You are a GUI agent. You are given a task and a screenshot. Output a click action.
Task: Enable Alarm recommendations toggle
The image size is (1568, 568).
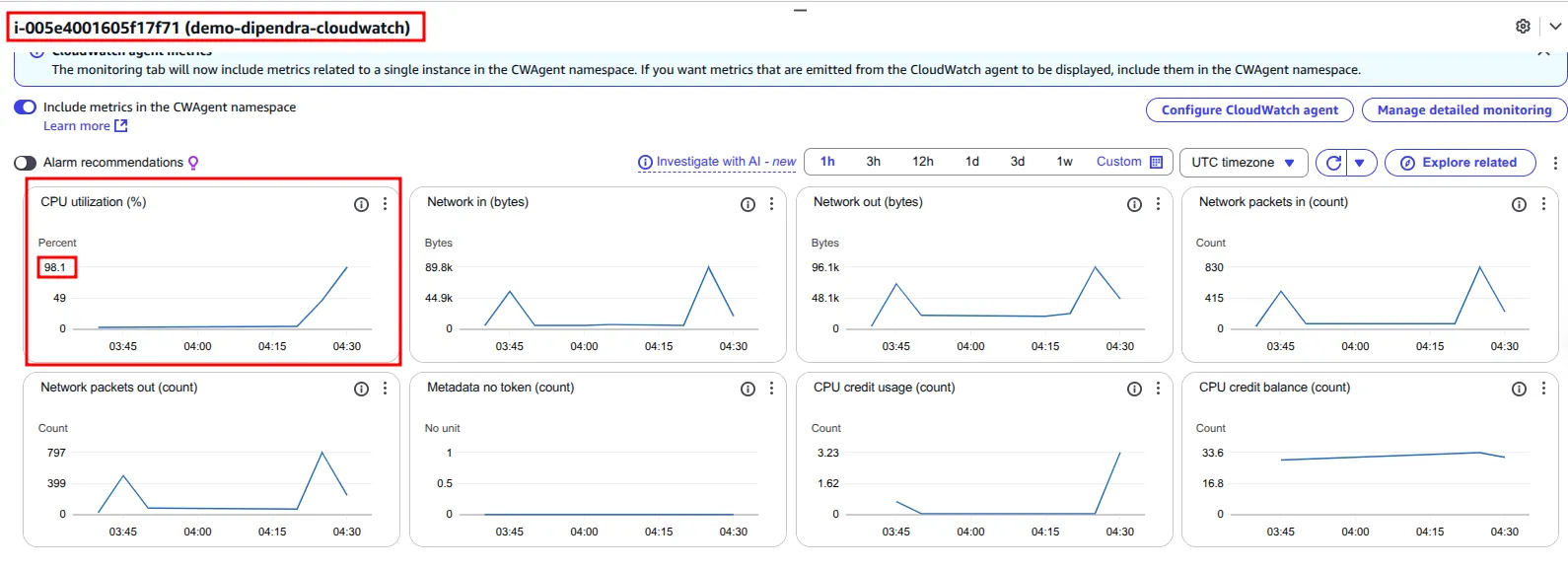25,163
